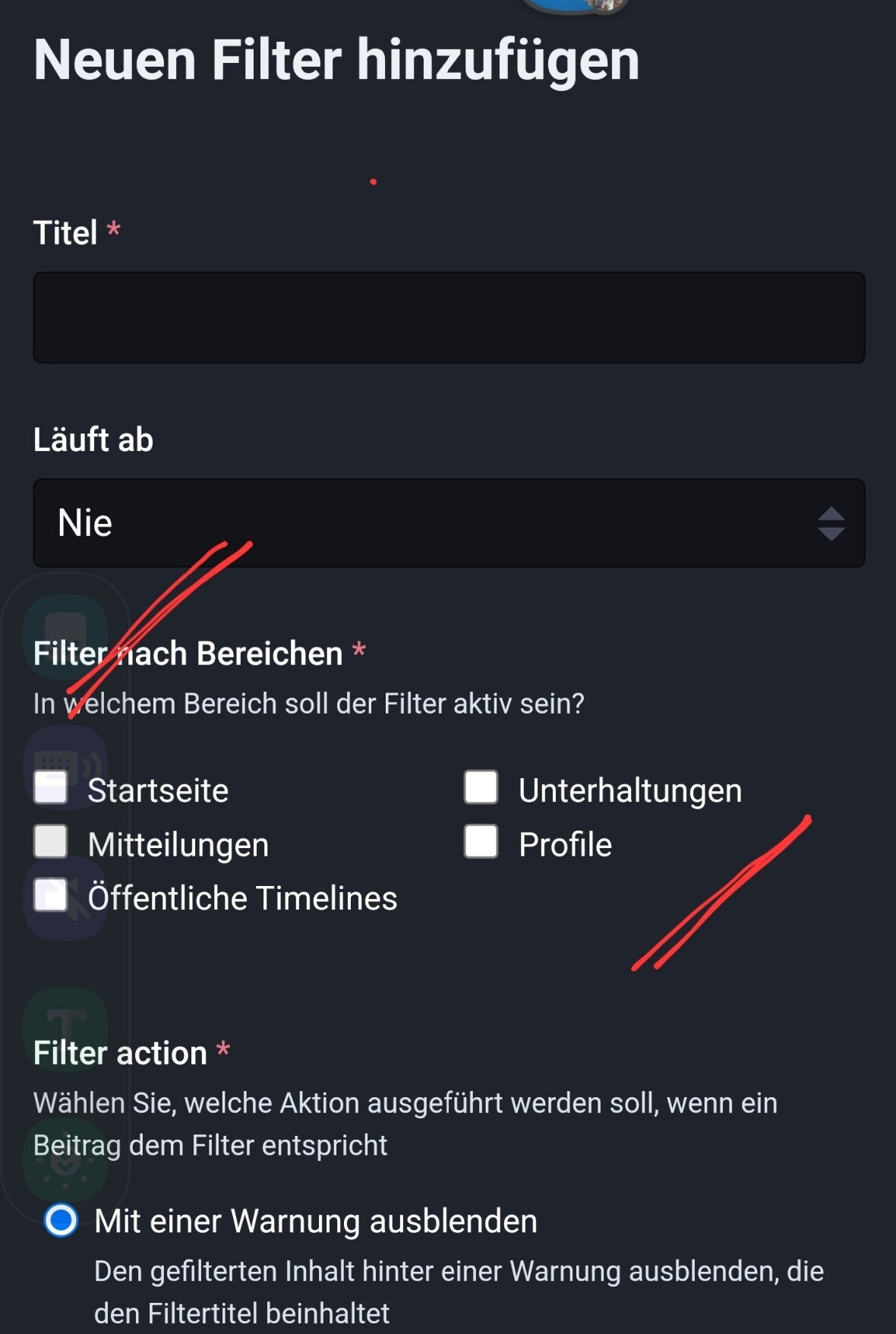896x1334 pixels.
Task: Click the 'Mit einer Warnung ausblenden' label
Action: (x=315, y=1221)
